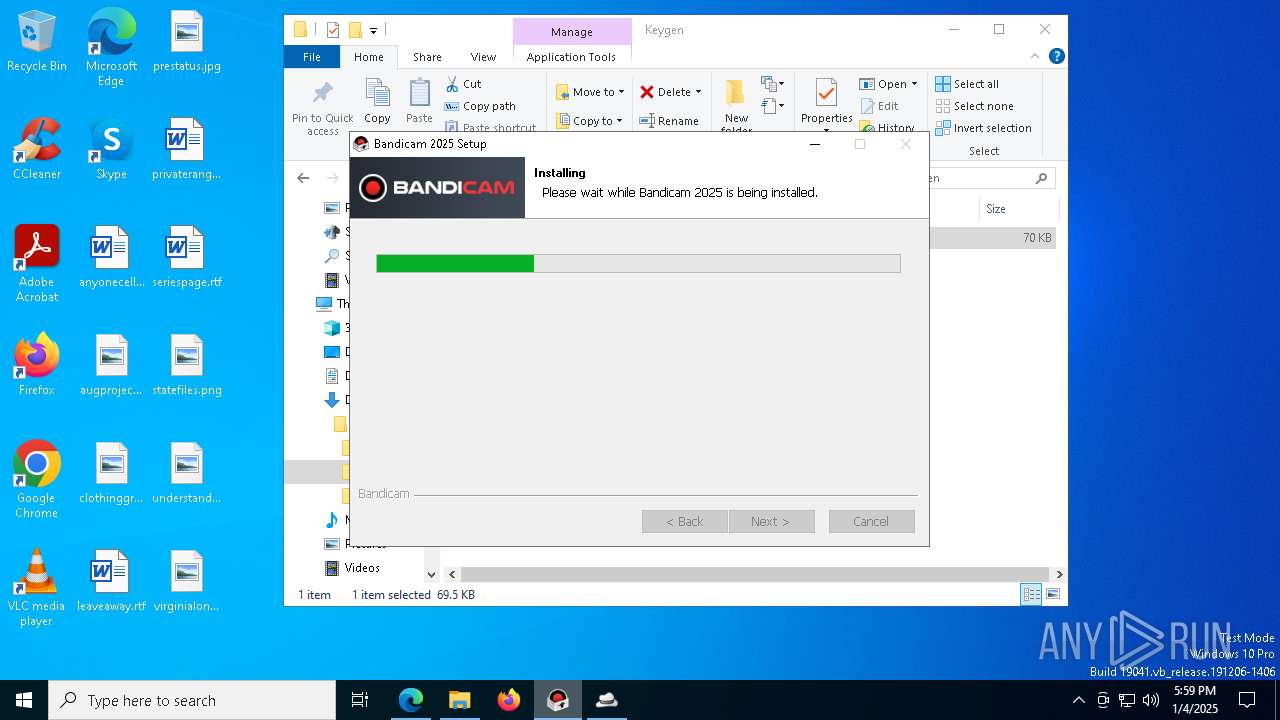The width and height of the screenshot is (1280, 720).
Task: Click the Bandicam installation progress bar
Action: (x=638, y=263)
